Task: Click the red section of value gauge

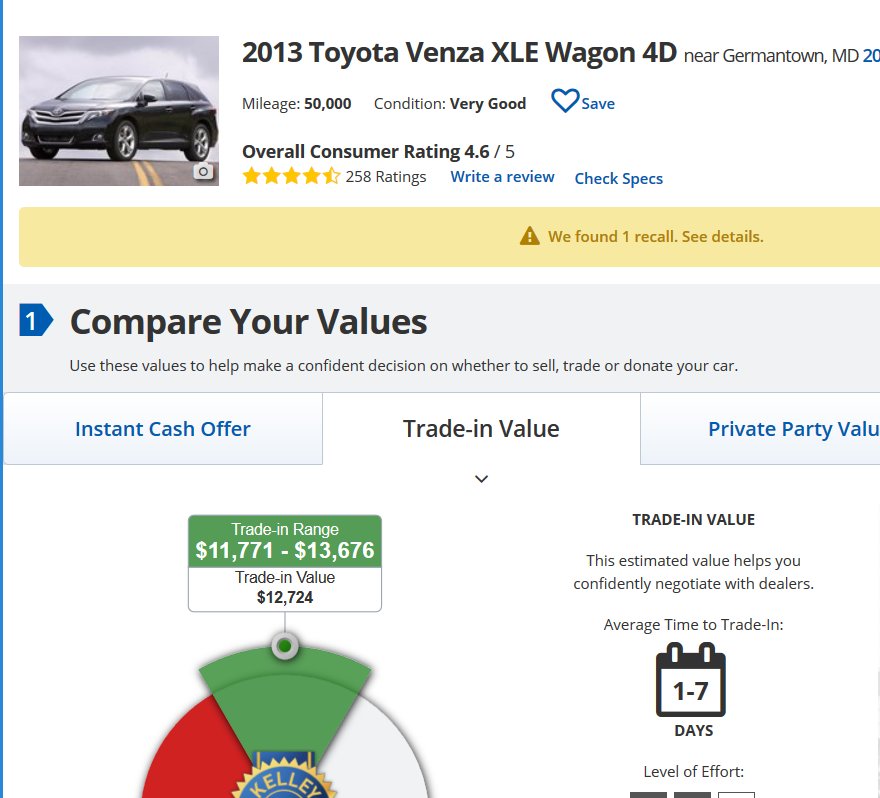Action: coord(191,752)
